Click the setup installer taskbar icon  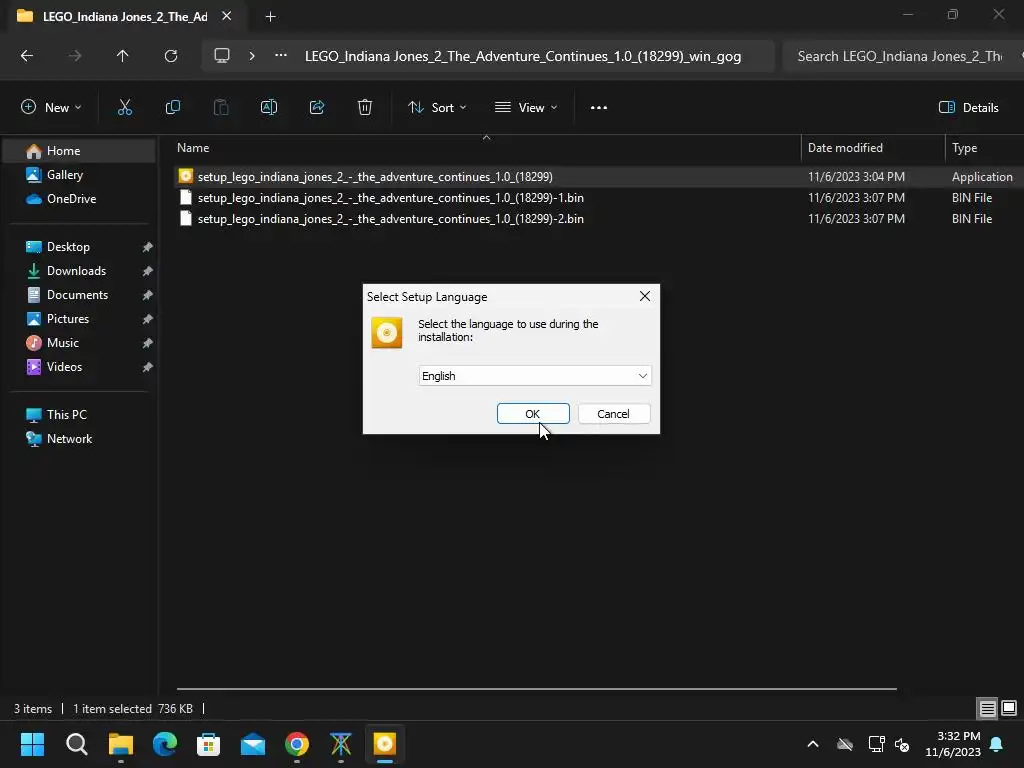(385, 744)
